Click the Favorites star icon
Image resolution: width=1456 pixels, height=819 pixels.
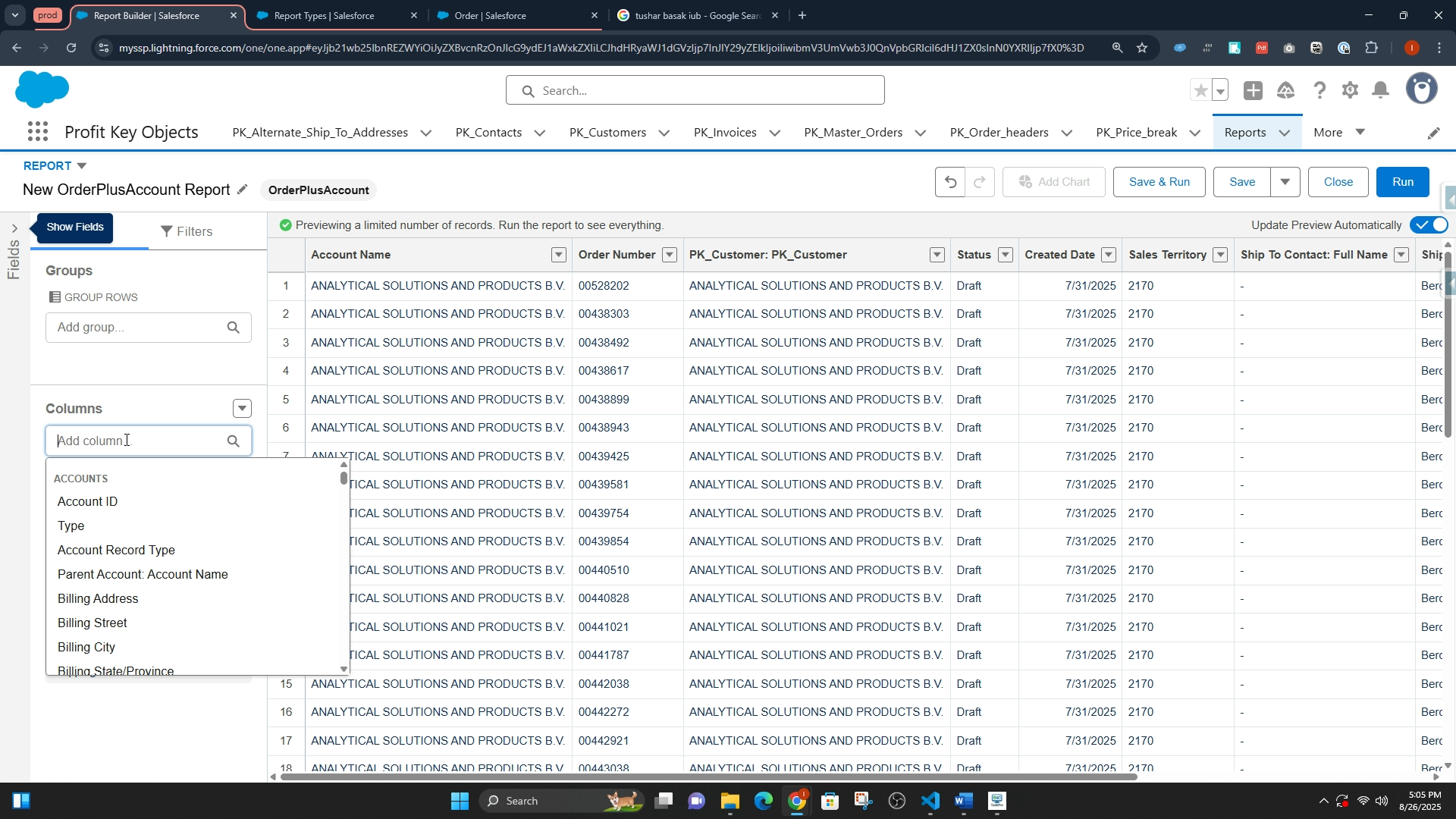[x=1200, y=91]
